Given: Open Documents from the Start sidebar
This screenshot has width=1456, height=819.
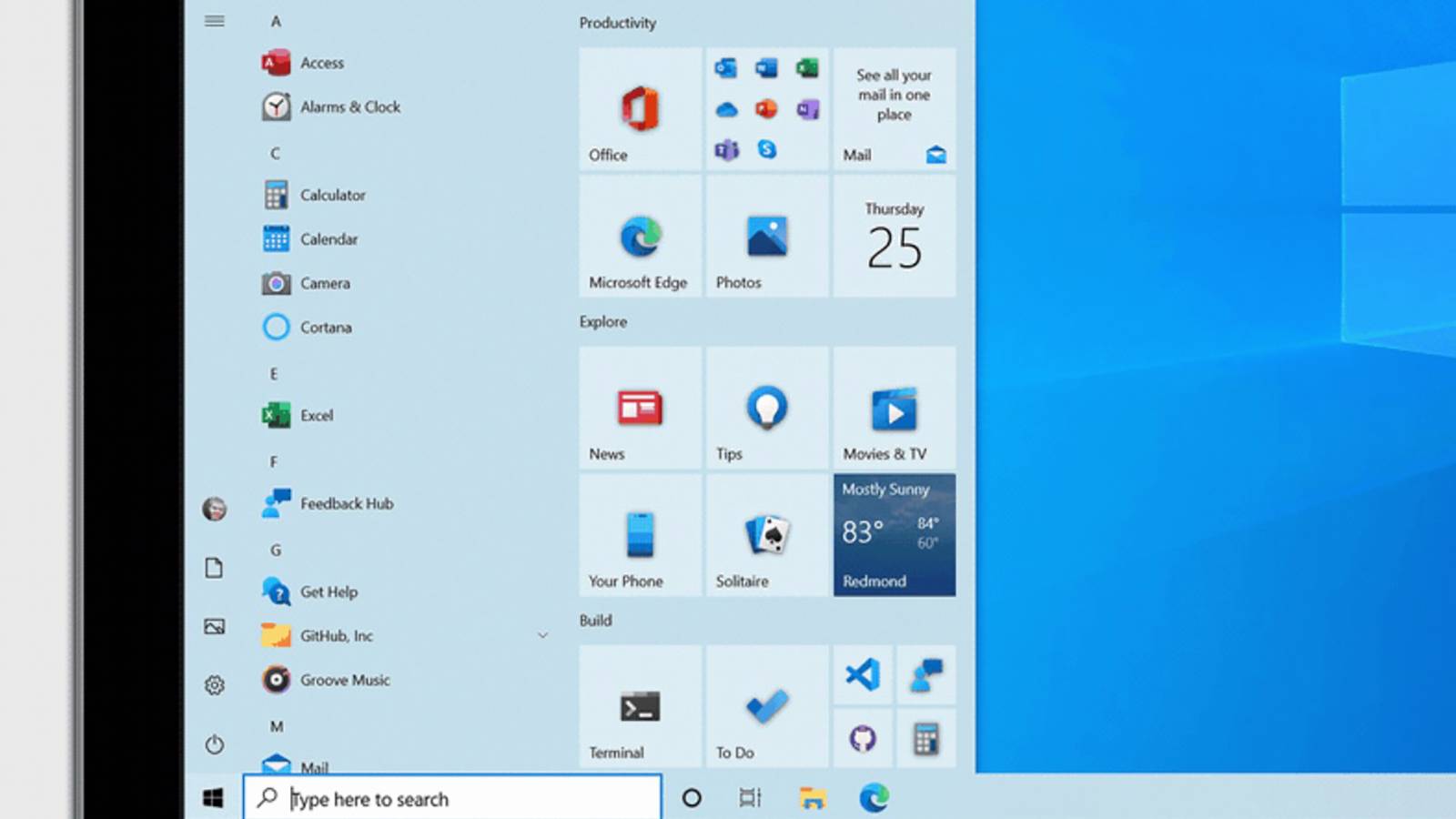Looking at the screenshot, I should coord(215,568).
